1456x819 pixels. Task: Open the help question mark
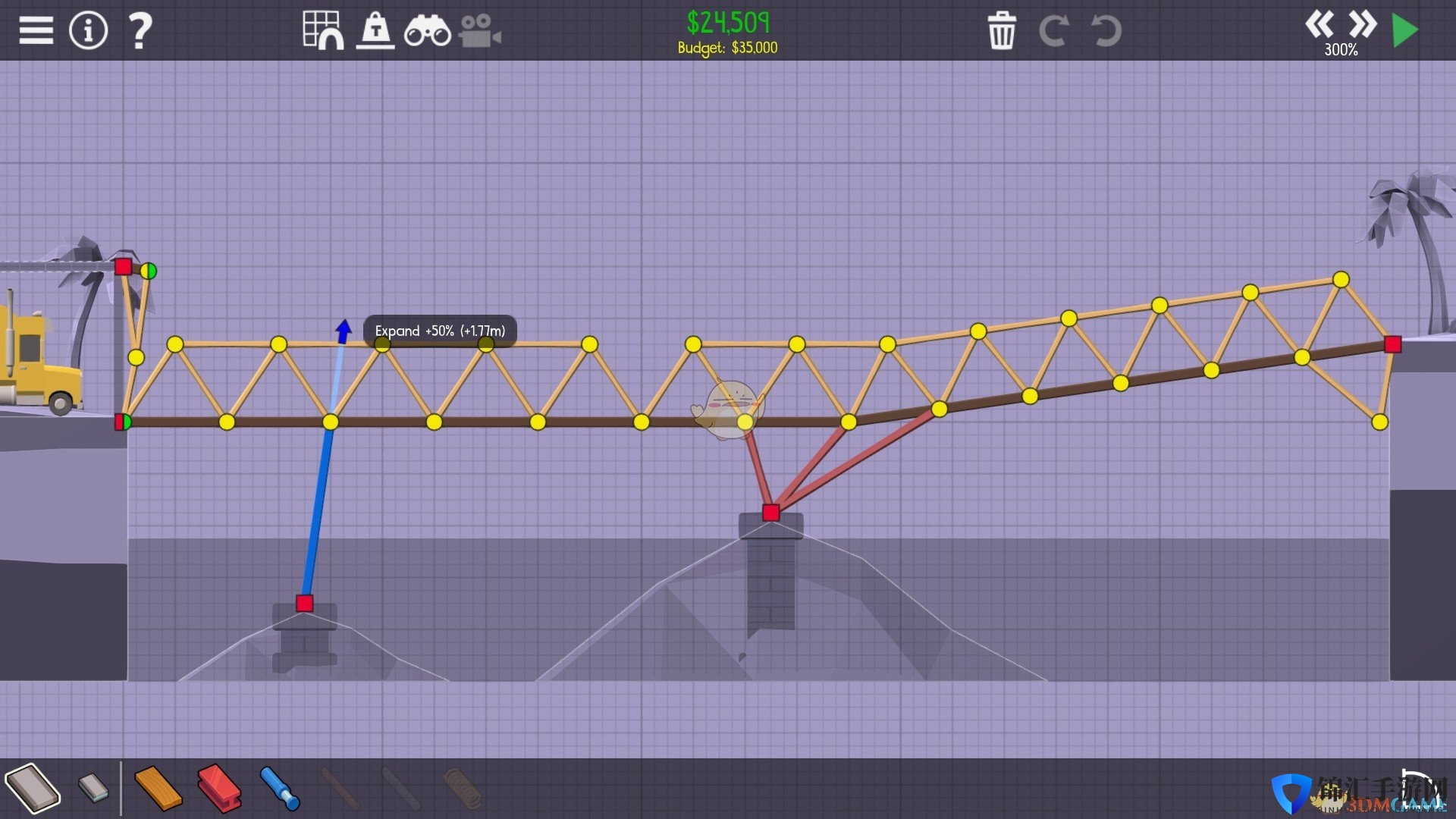click(140, 31)
